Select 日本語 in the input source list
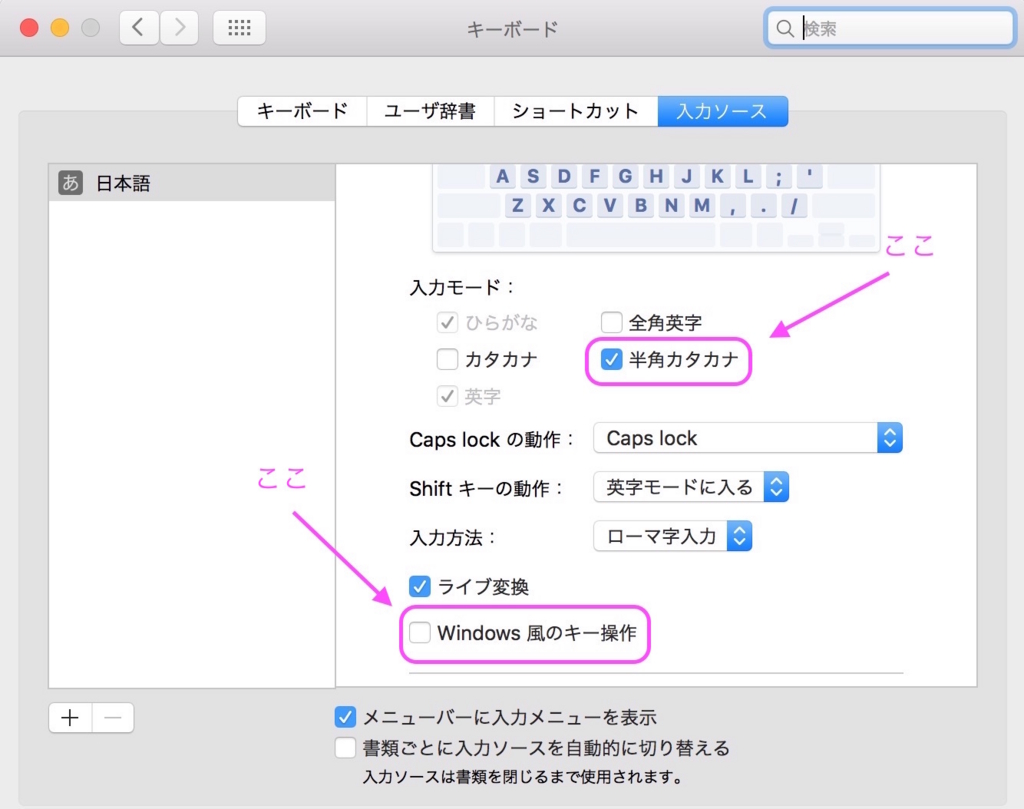 [192, 183]
